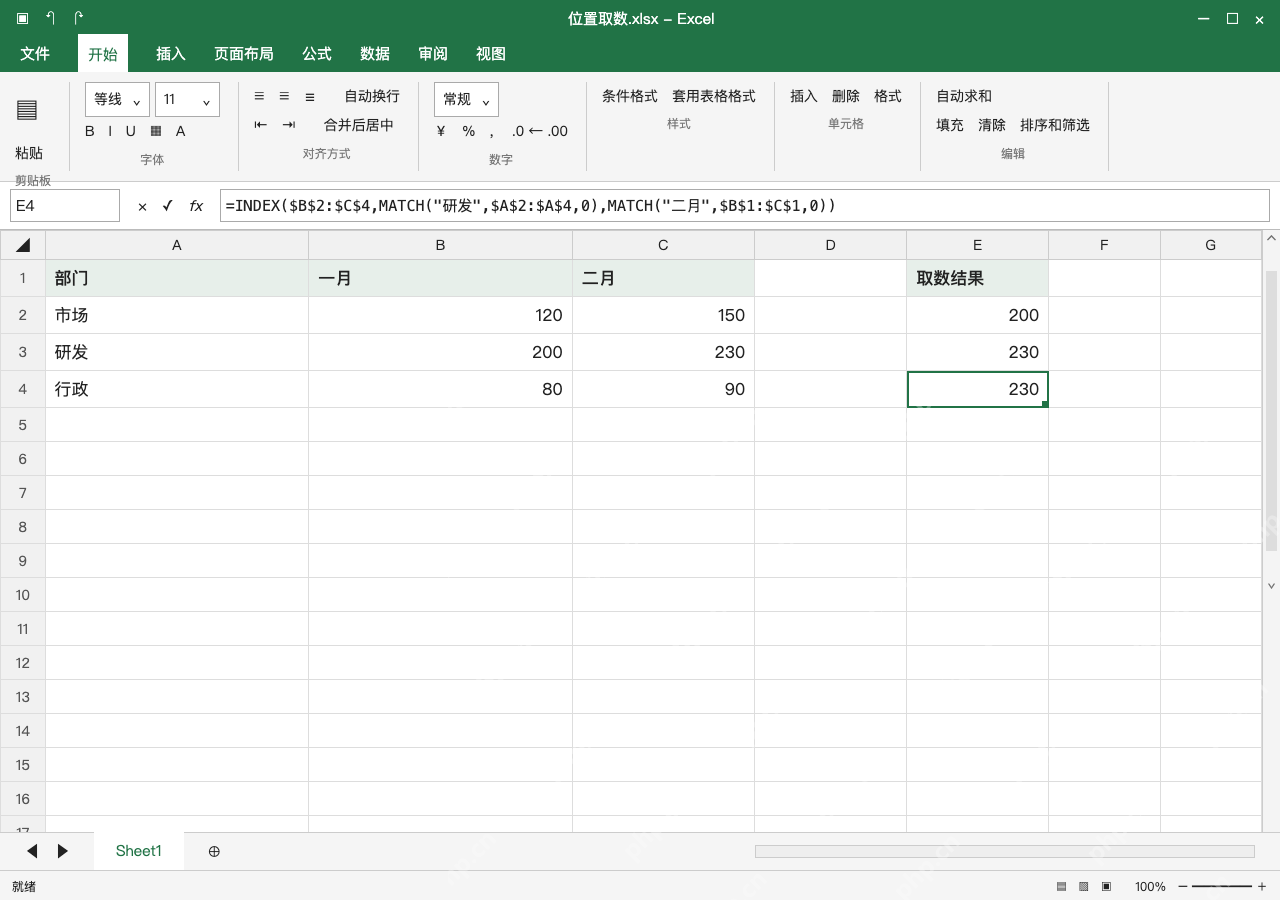This screenshot has height=900, width=1280.
Task: Click the zoom slider in status bar
Action: (1222, 886)
